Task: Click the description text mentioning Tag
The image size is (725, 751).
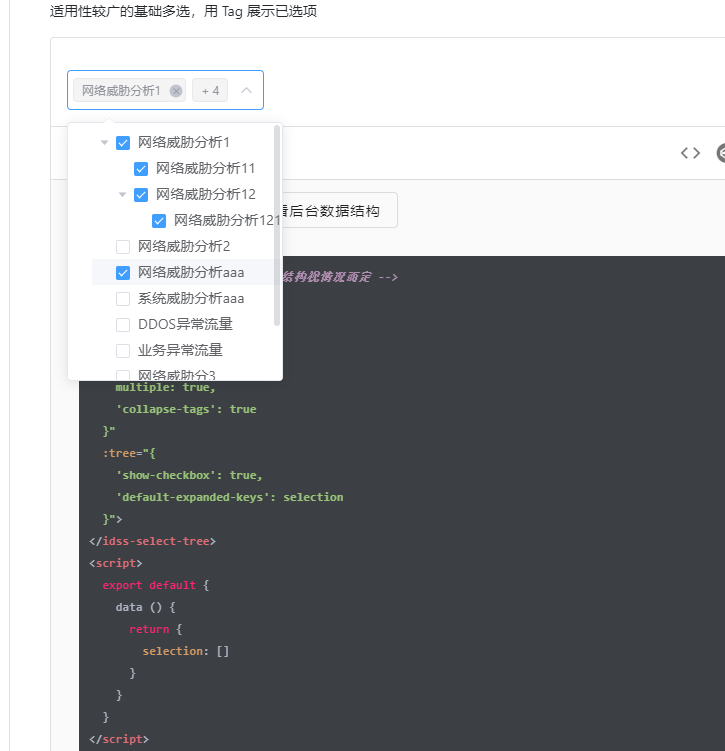Action: pos(183,11)
